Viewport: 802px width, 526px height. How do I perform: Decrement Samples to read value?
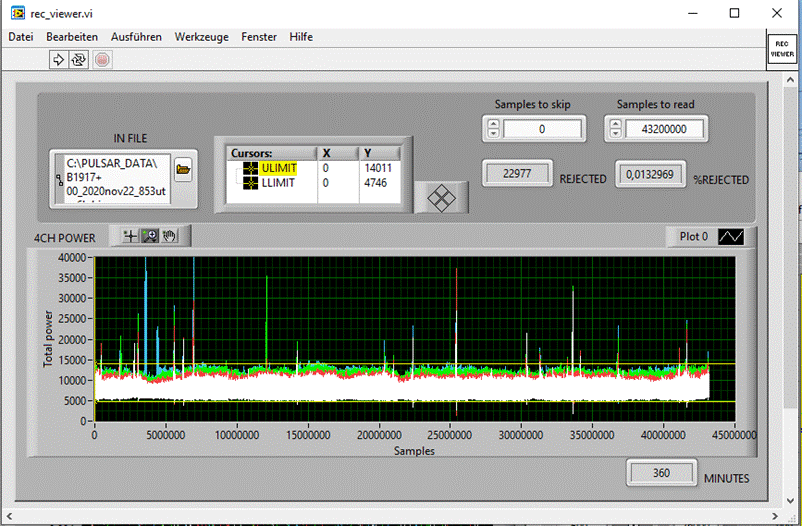coord(615,133)
